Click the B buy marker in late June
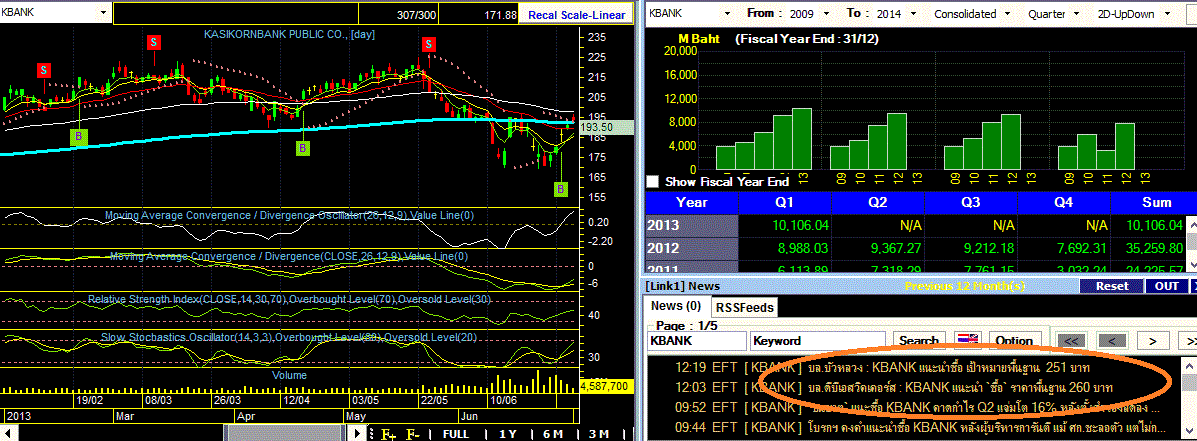 coord(561,188)
